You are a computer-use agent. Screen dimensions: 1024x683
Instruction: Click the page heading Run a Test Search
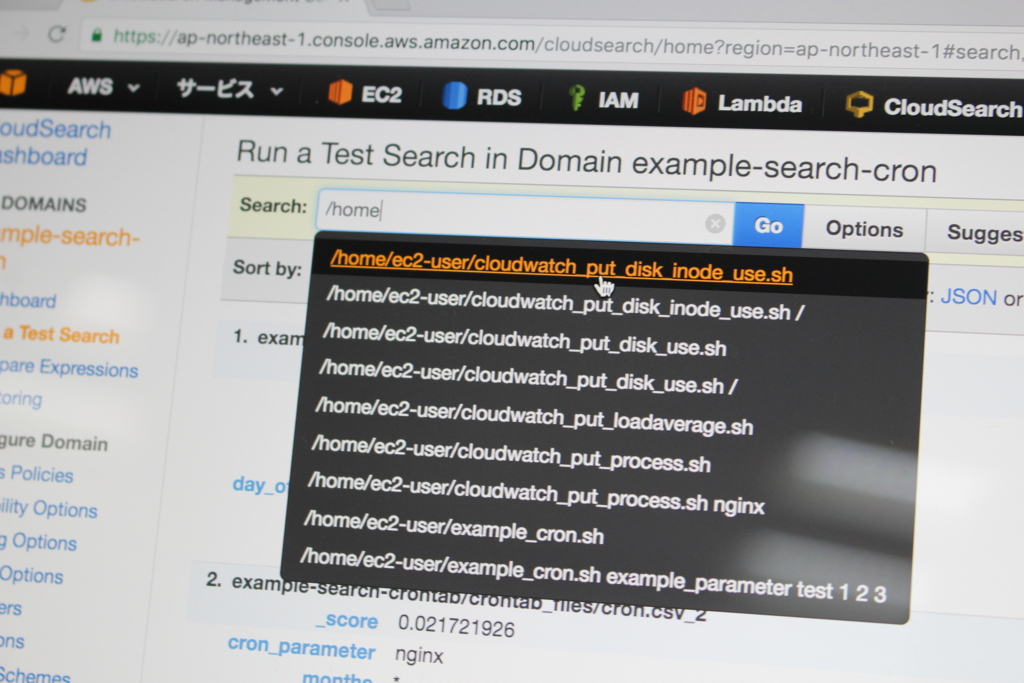click(586, 161)
